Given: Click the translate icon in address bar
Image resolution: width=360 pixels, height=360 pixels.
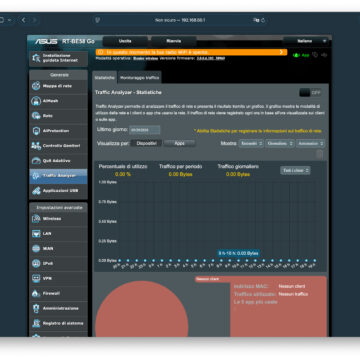Looking at the screenshot, I should click(256, 20).
